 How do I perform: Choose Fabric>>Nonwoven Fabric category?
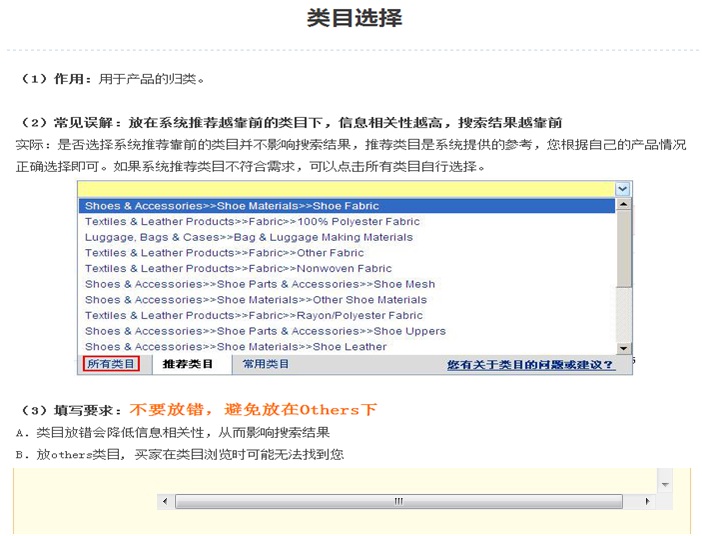click(x=347, y=269)
